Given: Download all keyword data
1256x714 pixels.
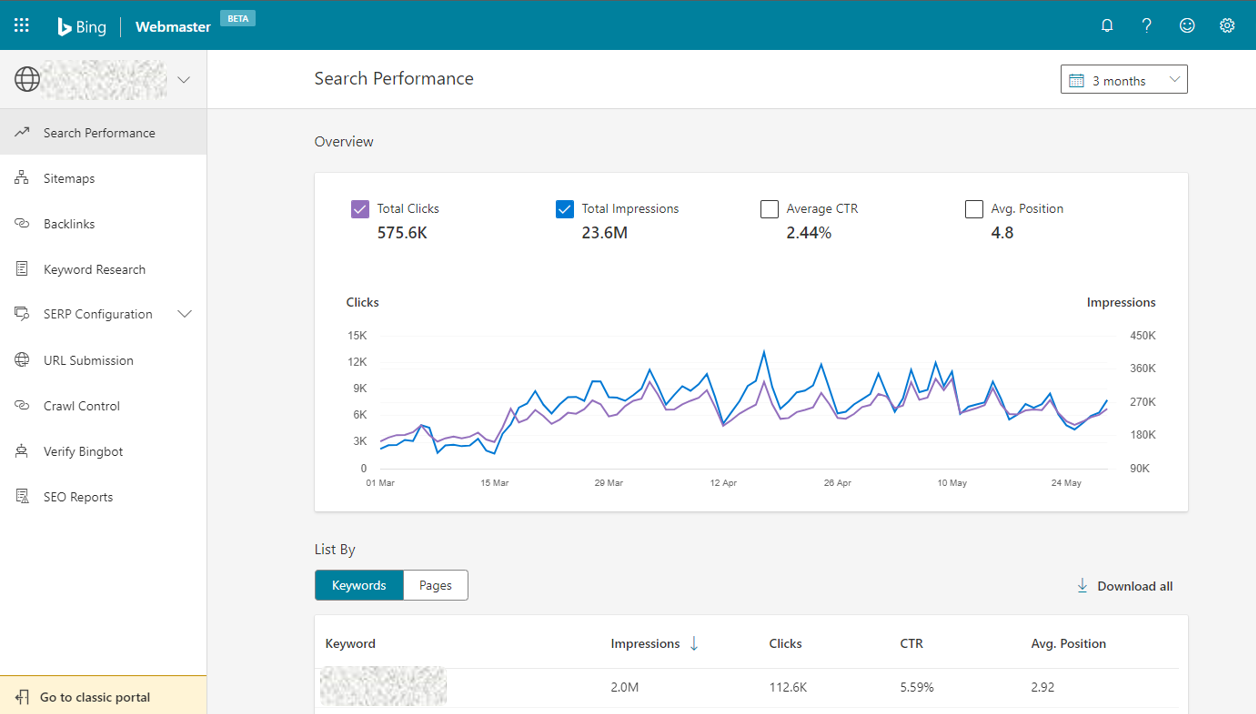Looking at the screenshot, I should (1124, 586).
